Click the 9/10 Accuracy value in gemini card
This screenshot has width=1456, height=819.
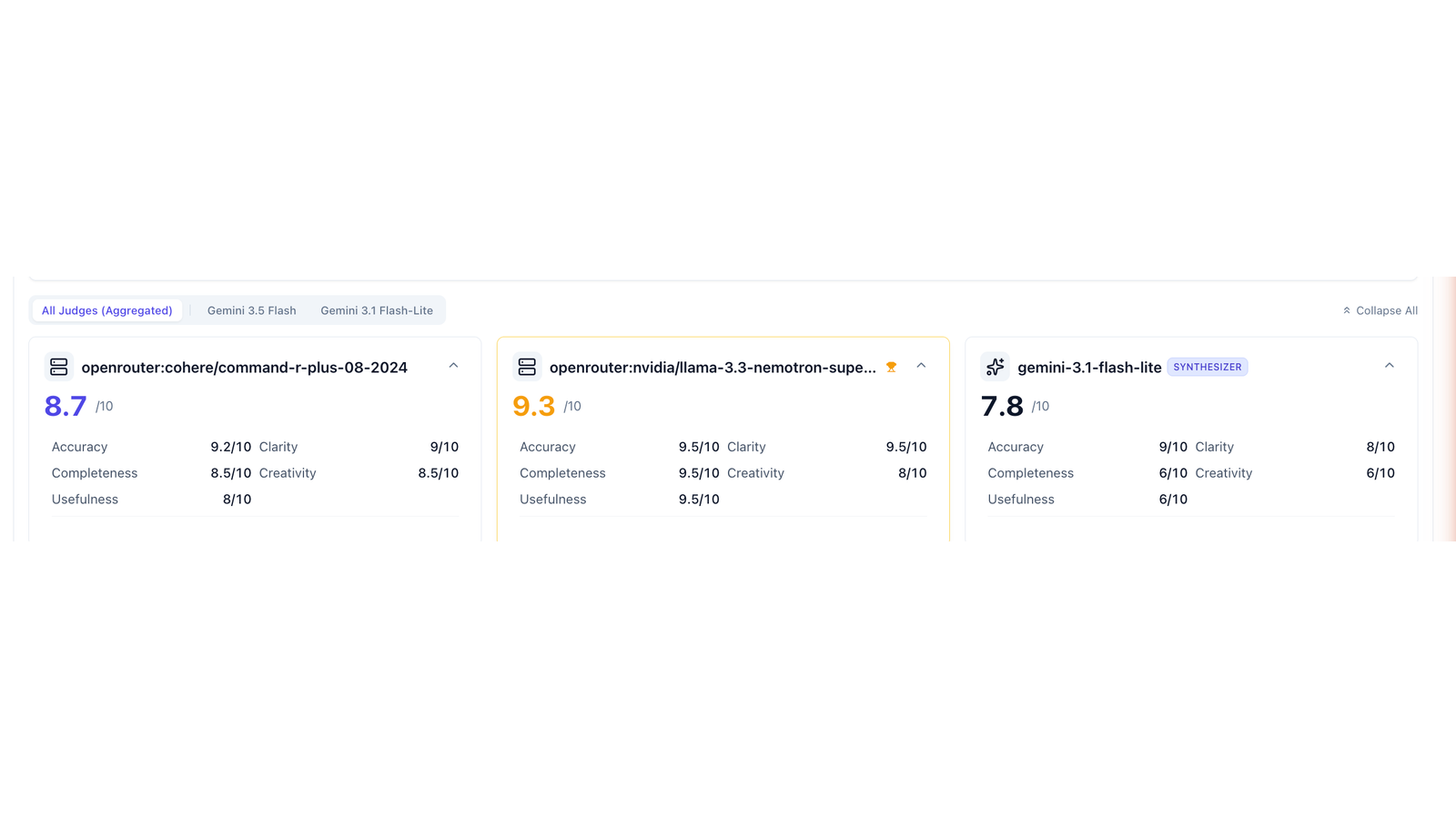(x=1173, y=447)
